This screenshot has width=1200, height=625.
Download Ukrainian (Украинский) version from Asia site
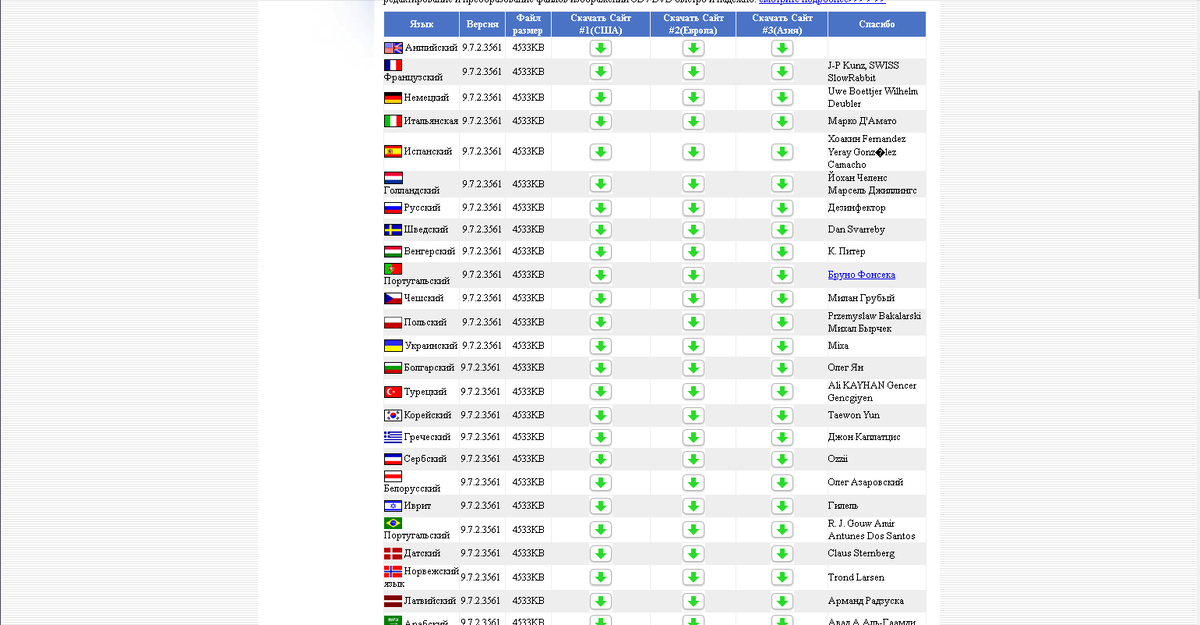click(x=782, y=346)
